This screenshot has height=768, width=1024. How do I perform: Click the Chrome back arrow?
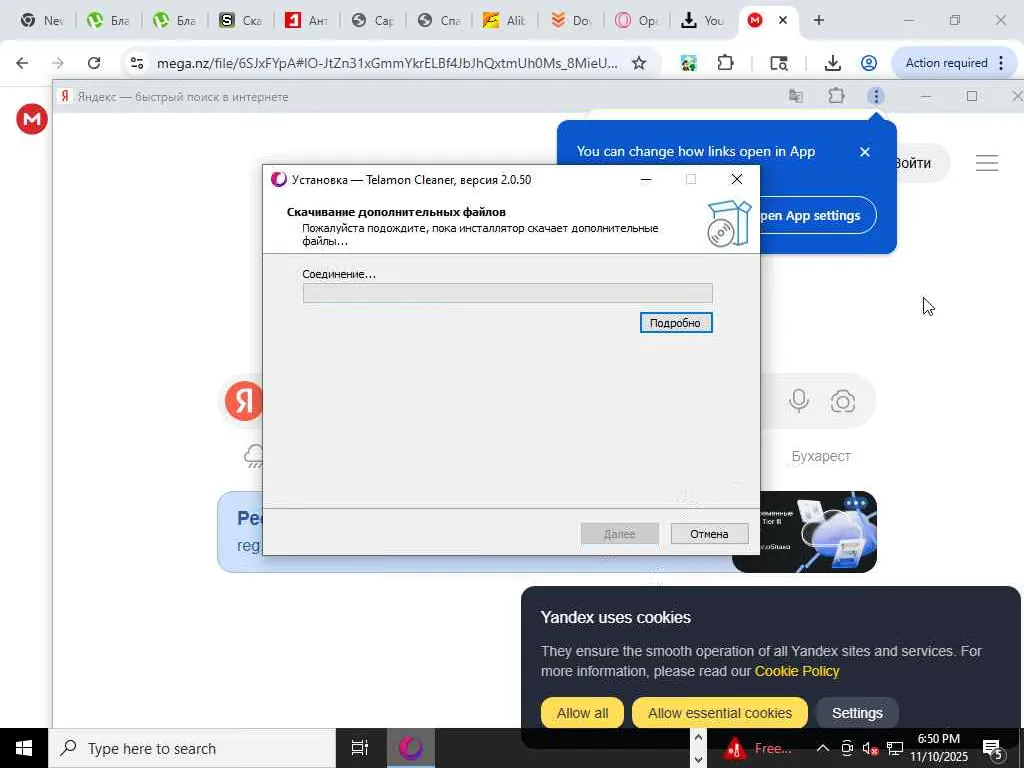pos(22,63)
